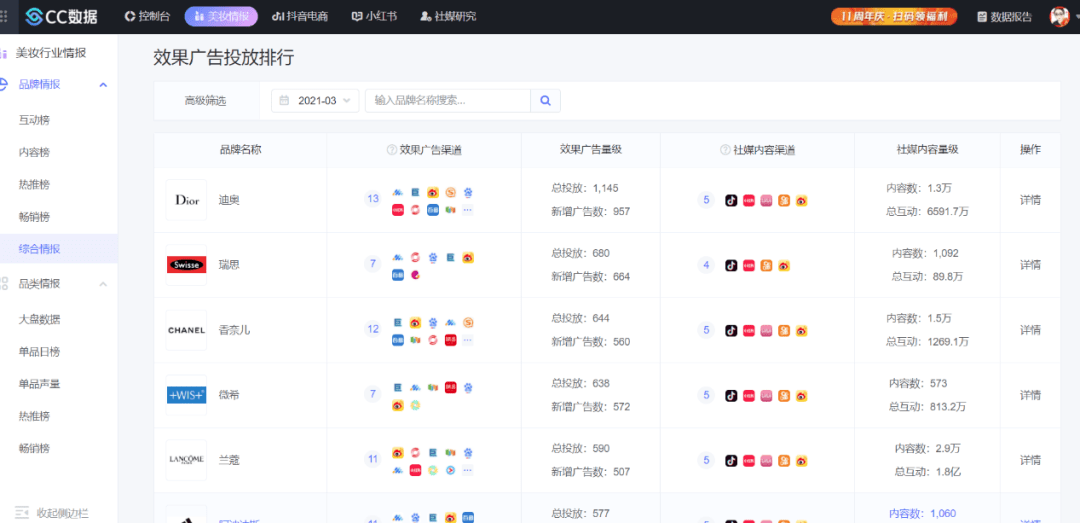The image size is (1080, 523).
Task: Switch to the 抖音电商 top tab
Action: tap(300, 17)
